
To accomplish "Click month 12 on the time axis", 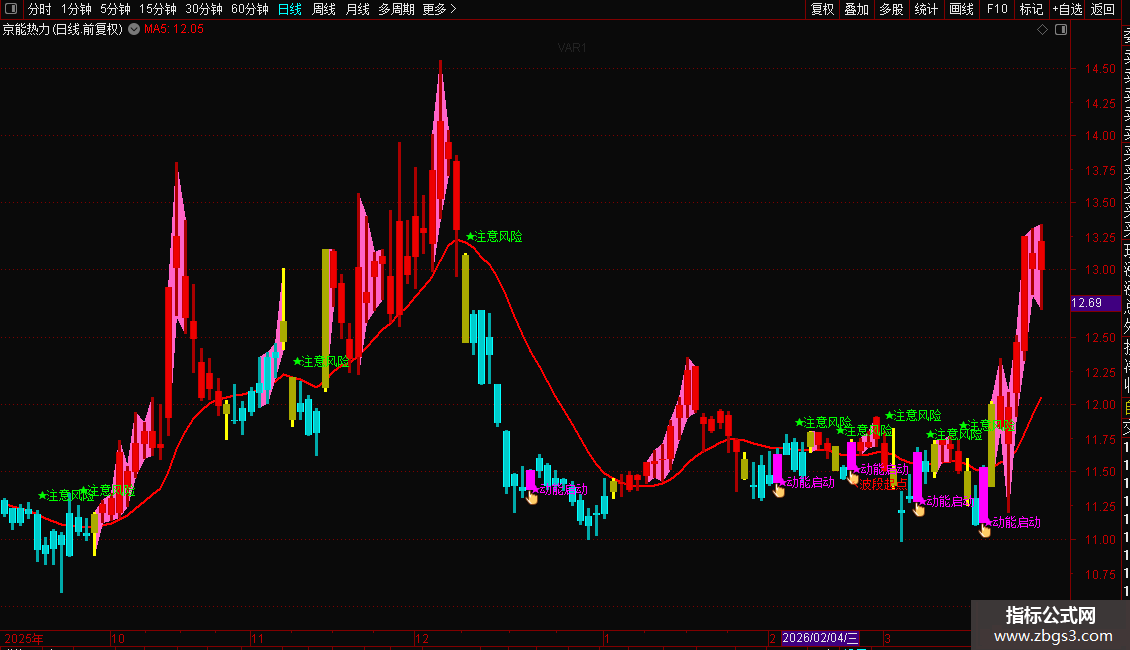I will click(422, 638).
